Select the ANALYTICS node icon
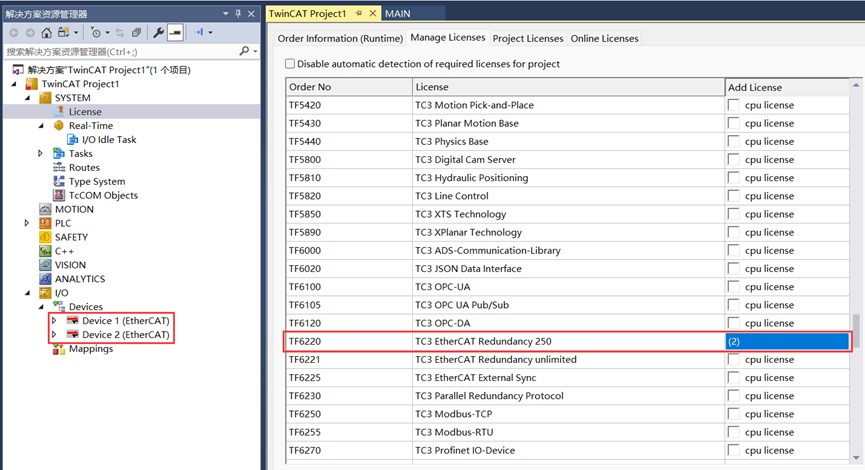 (x=45, y=279)
